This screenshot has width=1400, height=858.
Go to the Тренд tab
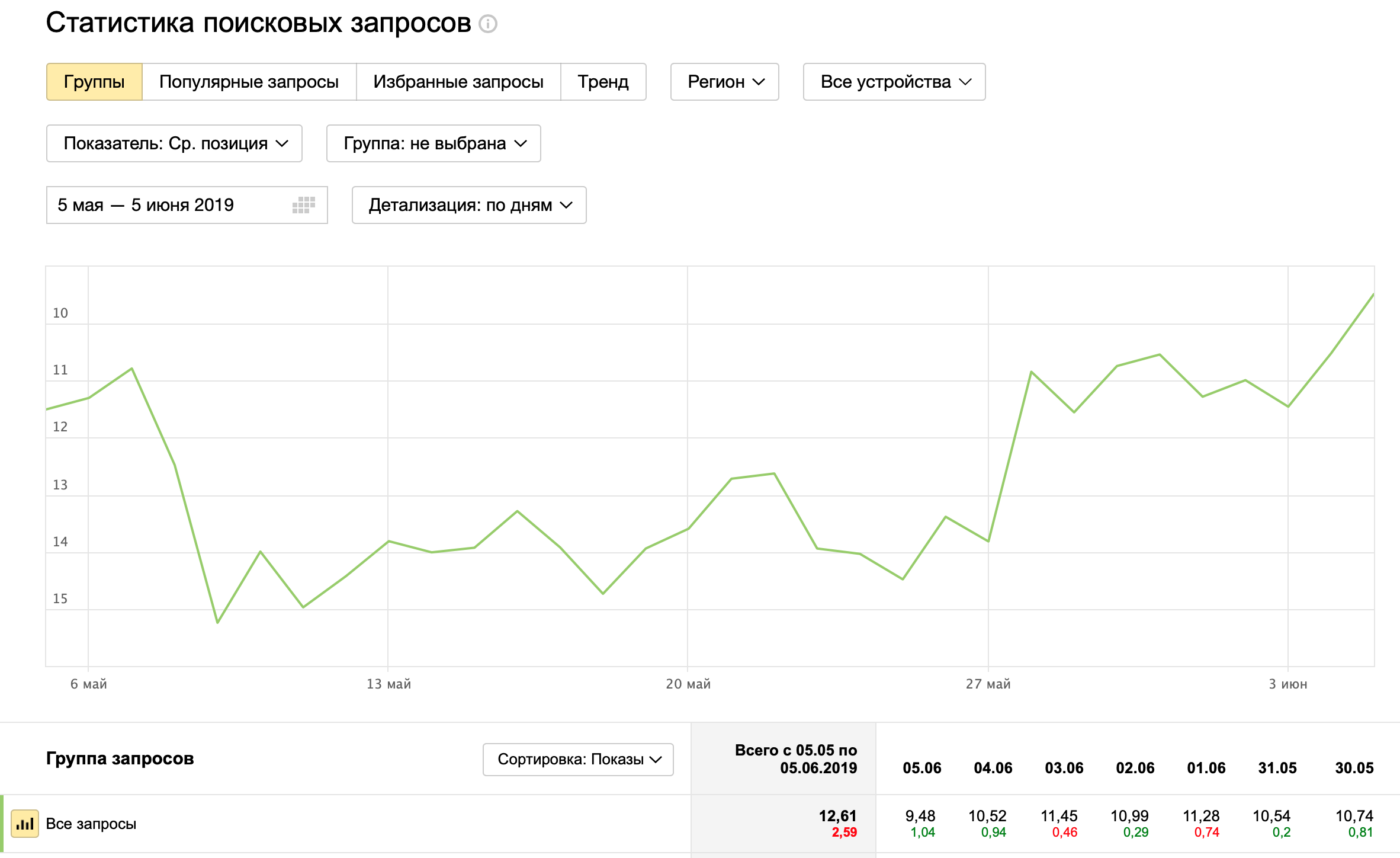(603, 82)
